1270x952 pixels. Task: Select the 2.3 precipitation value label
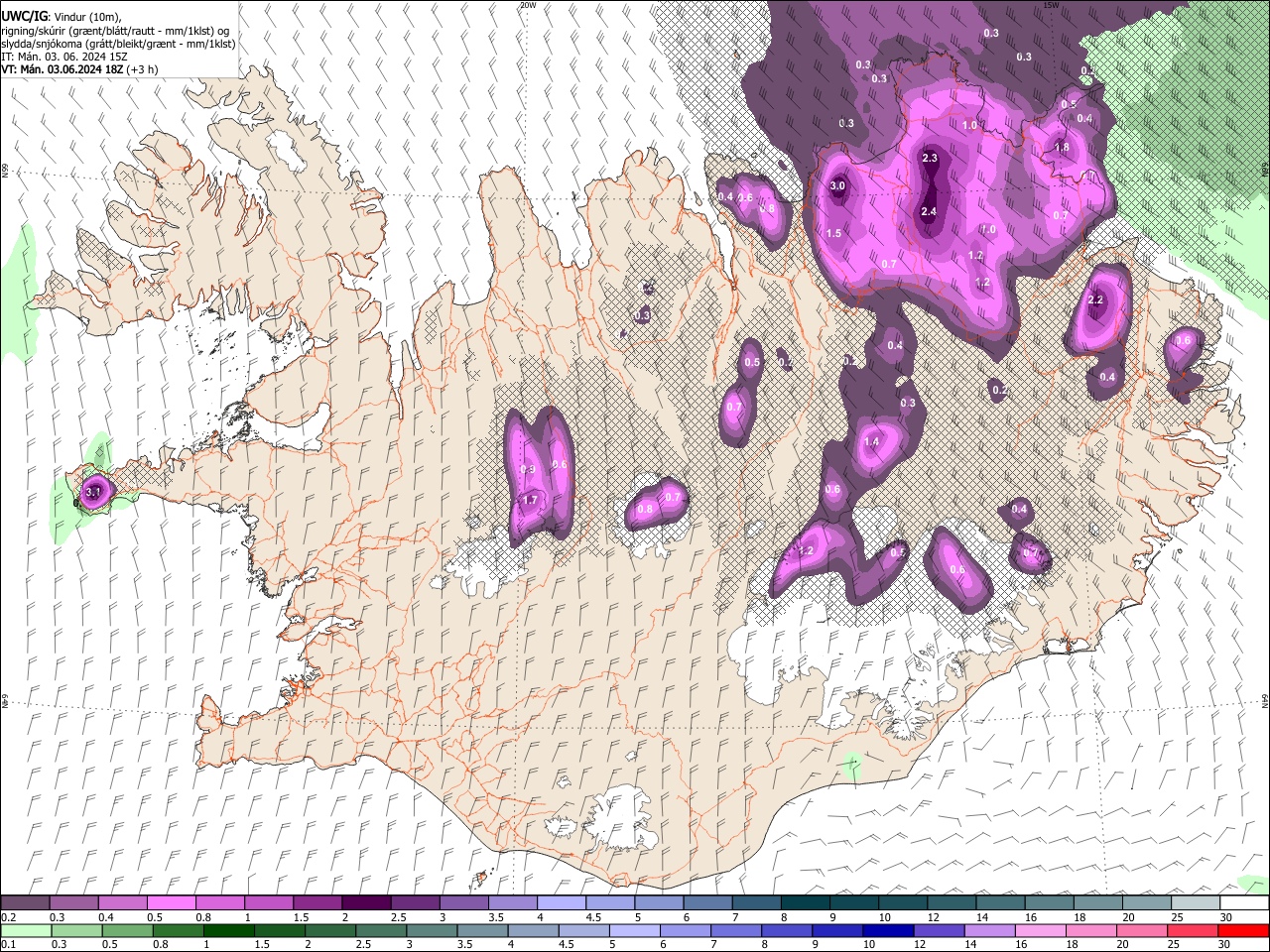930,159
